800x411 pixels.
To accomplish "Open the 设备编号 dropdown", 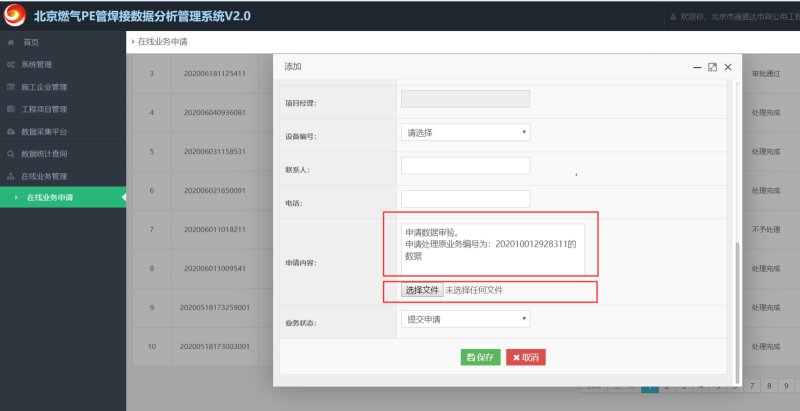I will tap(465, 132).
